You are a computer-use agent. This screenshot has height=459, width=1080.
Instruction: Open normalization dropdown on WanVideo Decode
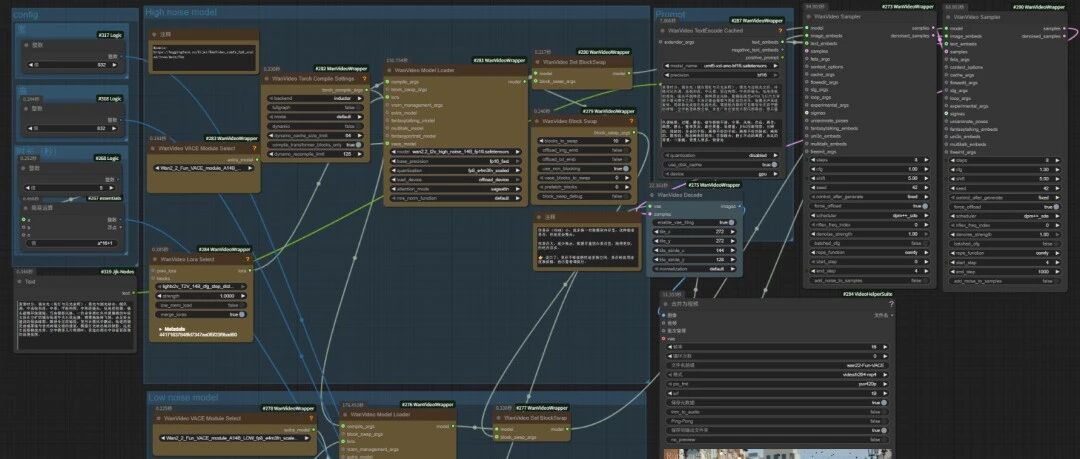694,269
